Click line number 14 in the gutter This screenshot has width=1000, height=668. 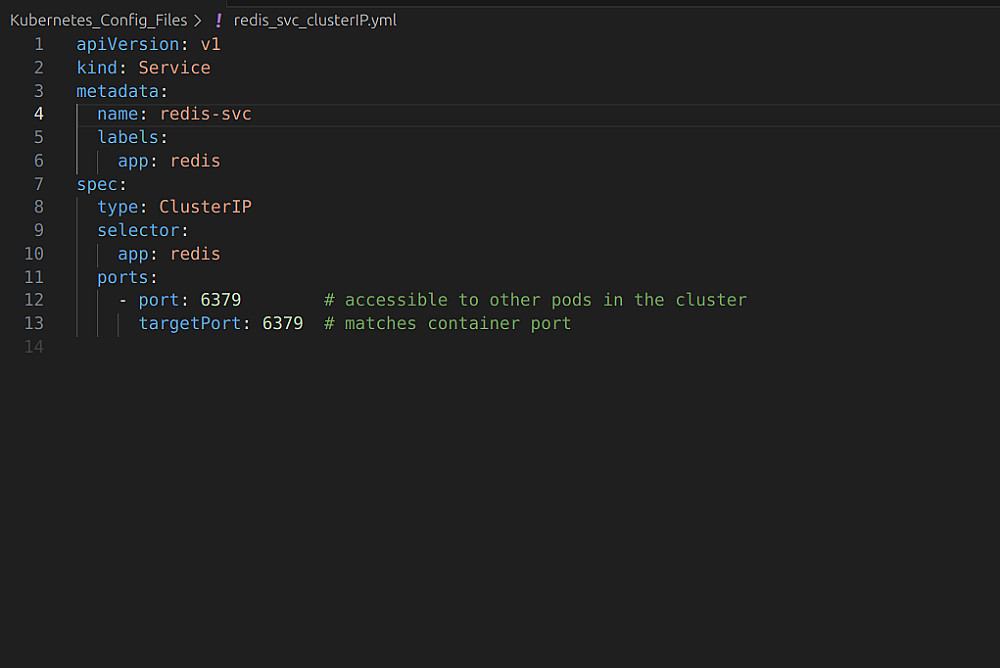coord(34,347)
